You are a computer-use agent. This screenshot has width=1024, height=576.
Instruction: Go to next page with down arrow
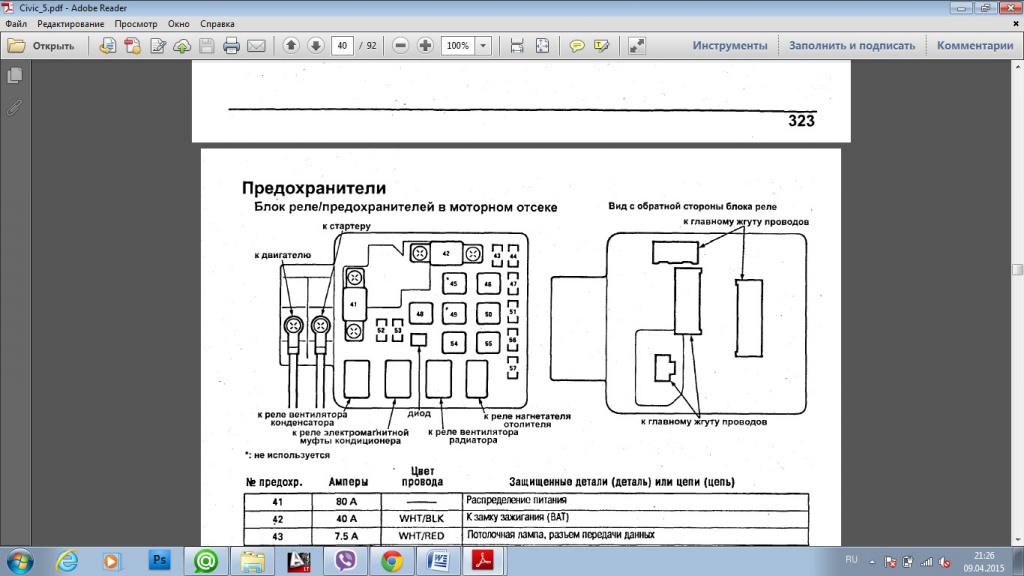(x=315, y=46)
